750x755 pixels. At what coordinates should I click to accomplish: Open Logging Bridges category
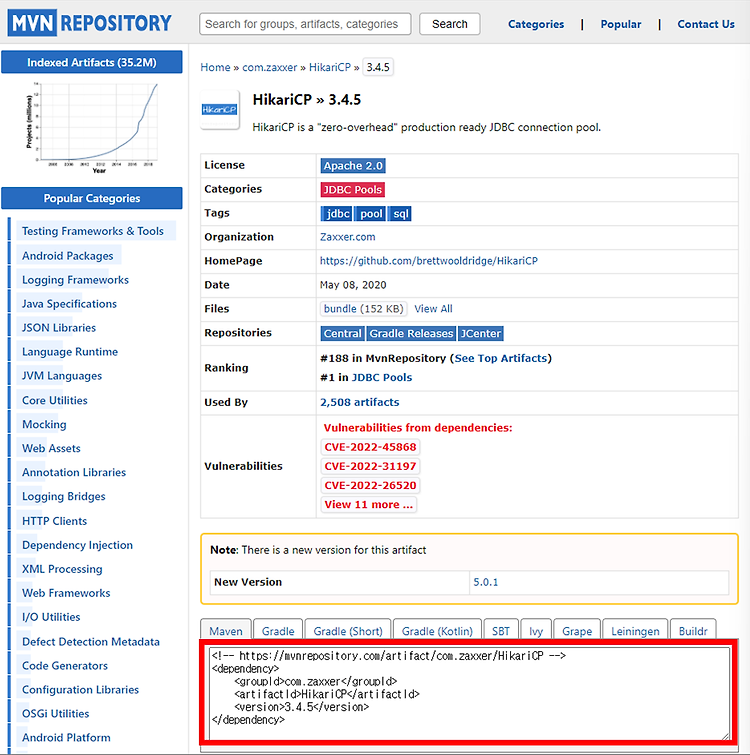tap(64, 496)
